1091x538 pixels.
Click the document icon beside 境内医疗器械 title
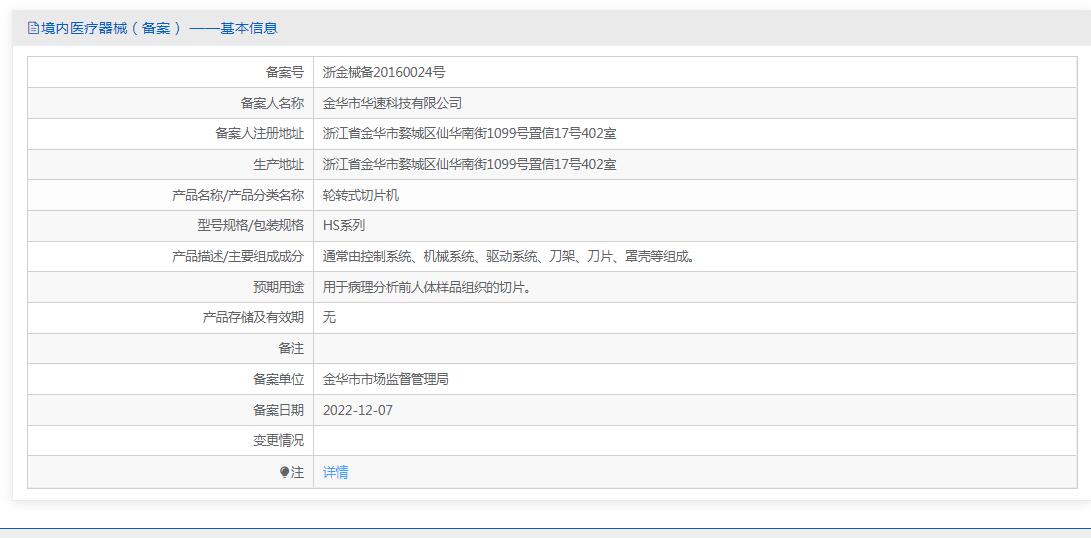coord(33,29)
